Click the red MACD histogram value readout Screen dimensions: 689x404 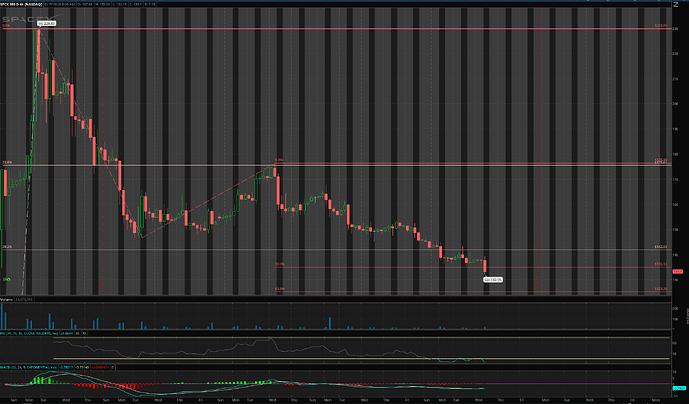click(100, 367)
